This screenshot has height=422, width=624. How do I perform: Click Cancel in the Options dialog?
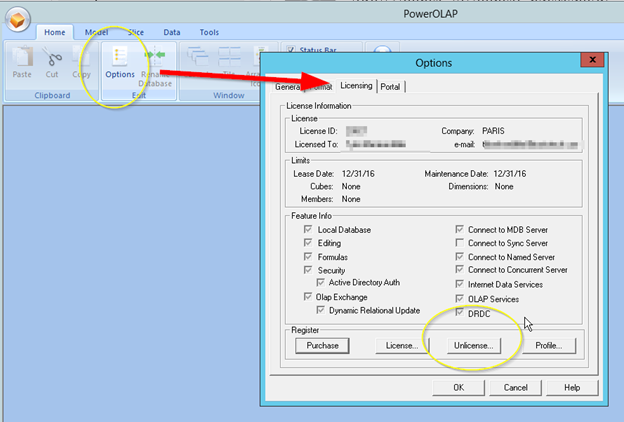pos(515,387)
